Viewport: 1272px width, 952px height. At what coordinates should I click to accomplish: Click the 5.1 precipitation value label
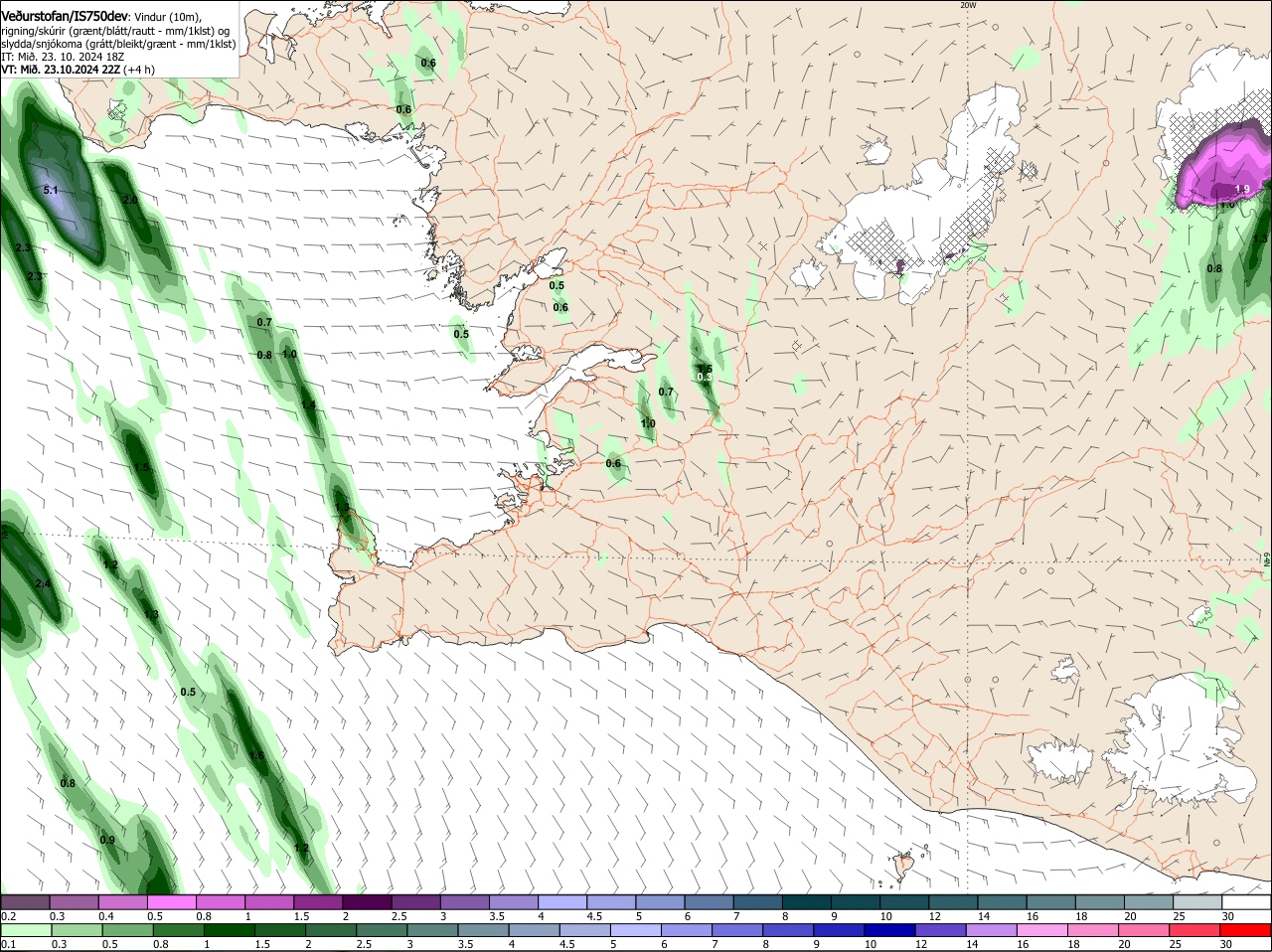(52, 189)
